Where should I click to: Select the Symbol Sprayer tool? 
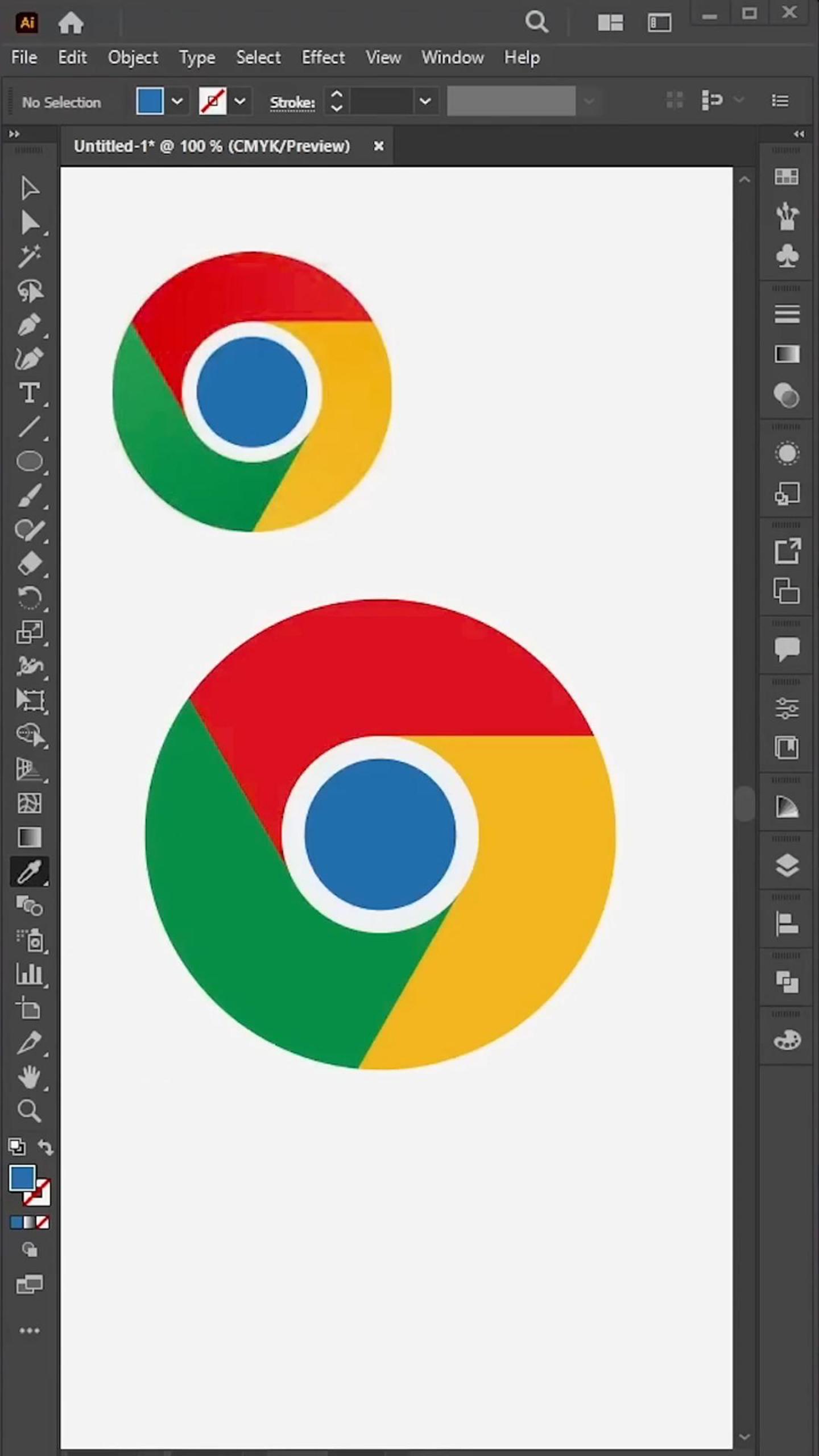[x=30, y=940]
